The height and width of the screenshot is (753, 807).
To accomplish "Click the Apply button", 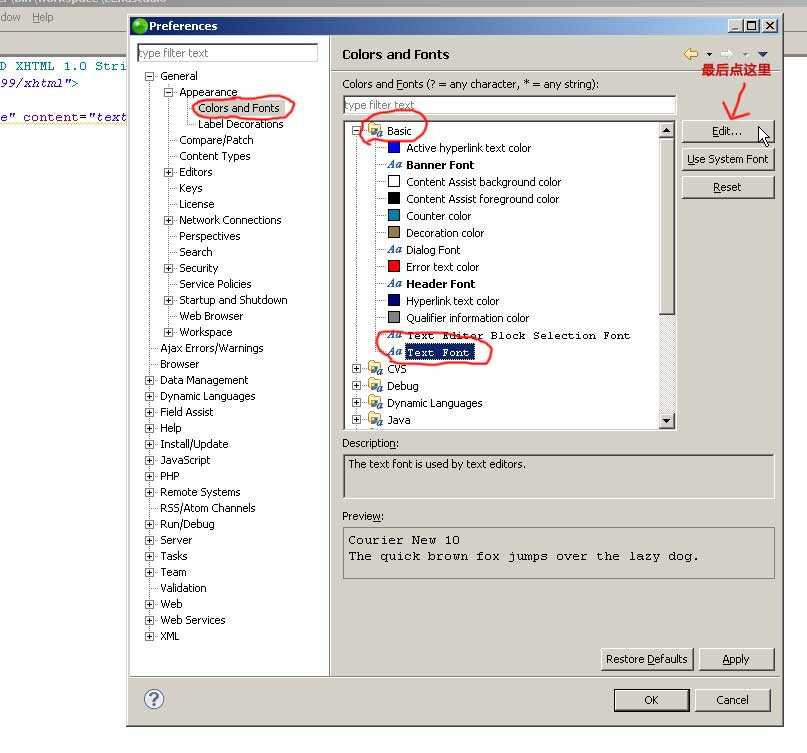I will pyautogui.click(x=736, y=659).
